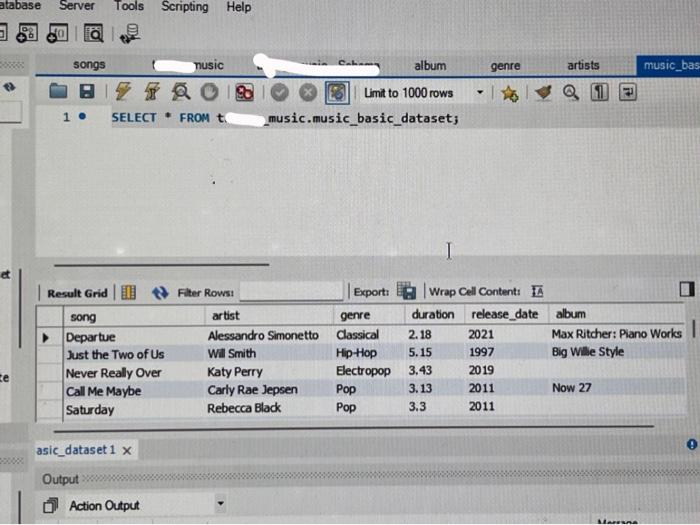
Task: Click the reconnect to DBMS icon
Action: tap(130, 34)
